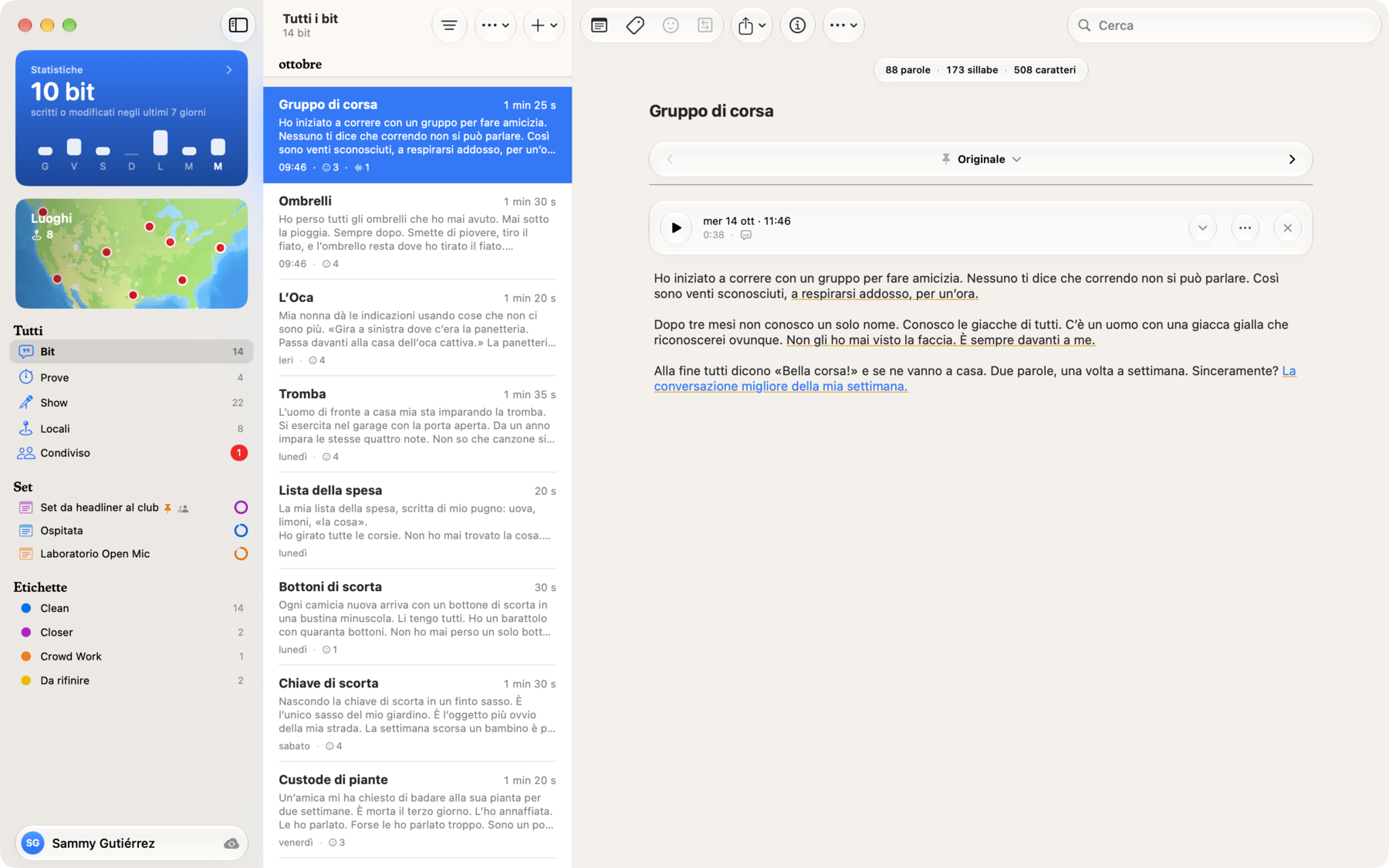Open the Ospitata set

click(131, 530)
